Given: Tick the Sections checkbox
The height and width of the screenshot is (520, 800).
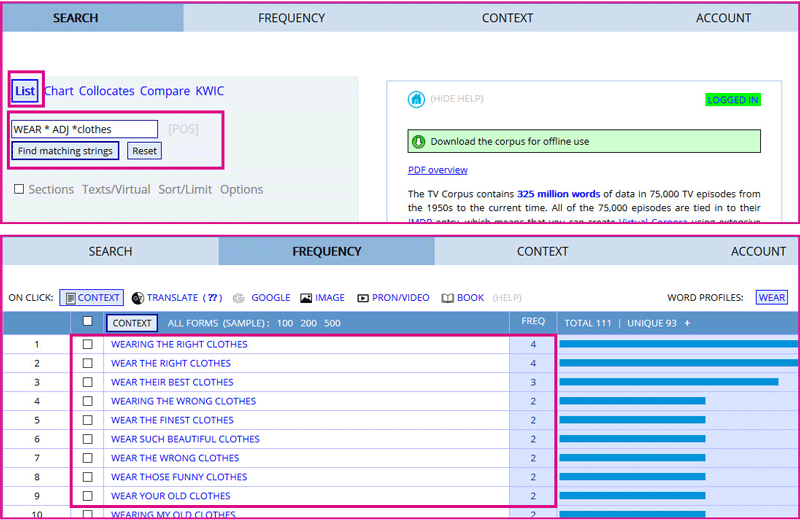Looking at the screenshot, I should 19,190.
